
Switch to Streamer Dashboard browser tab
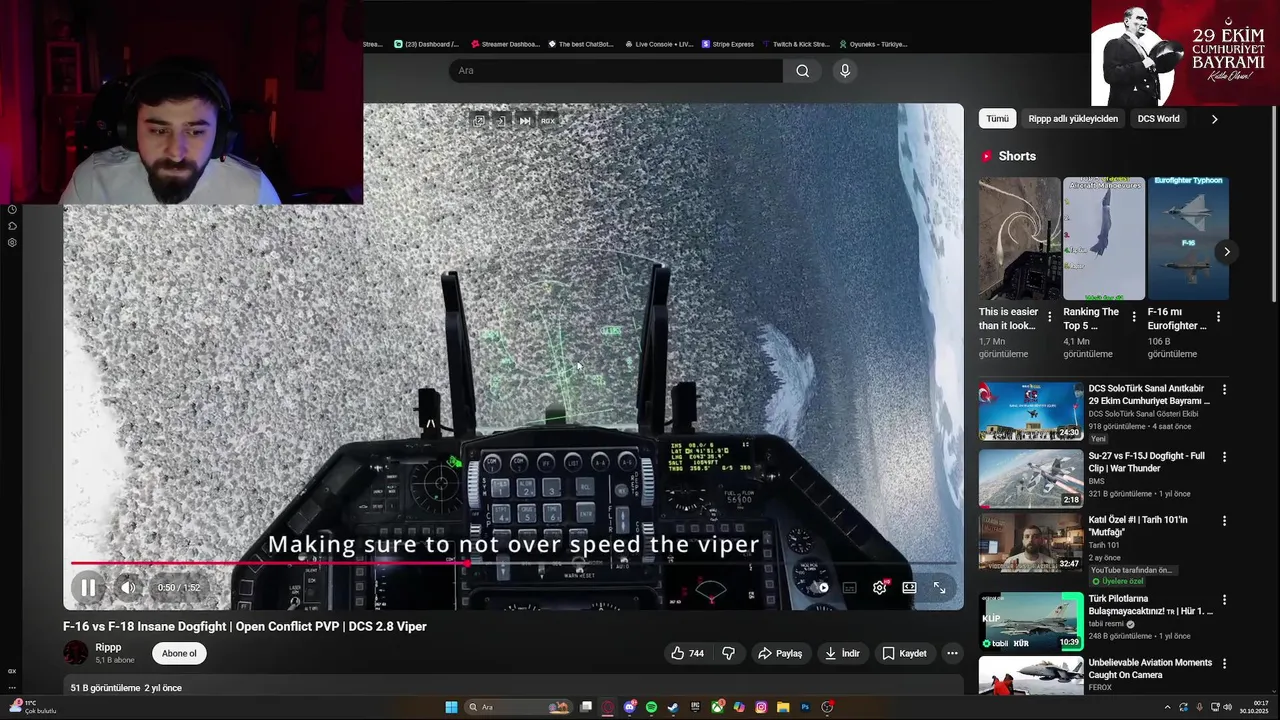[505, 44]
